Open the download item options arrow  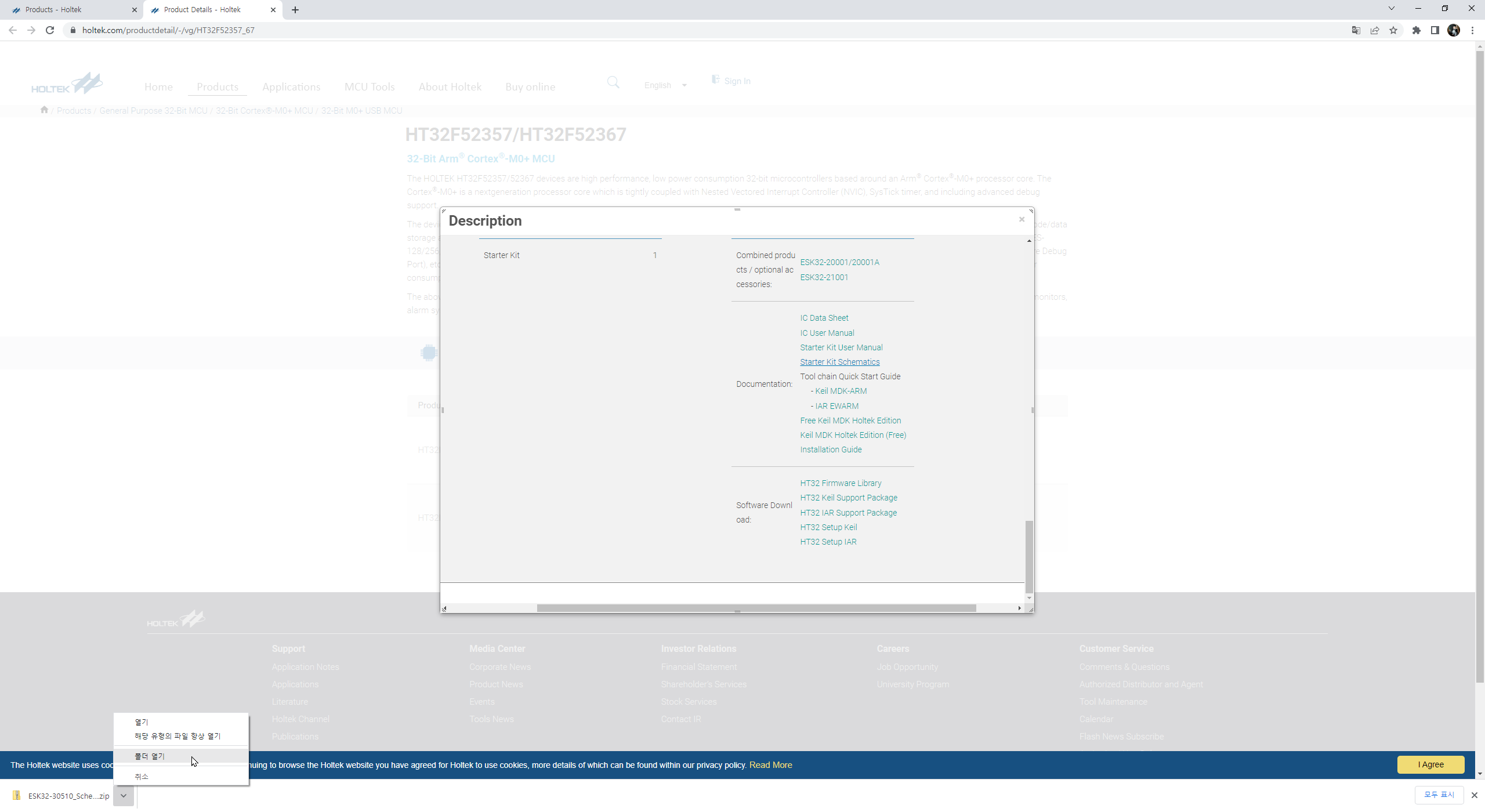124,796
